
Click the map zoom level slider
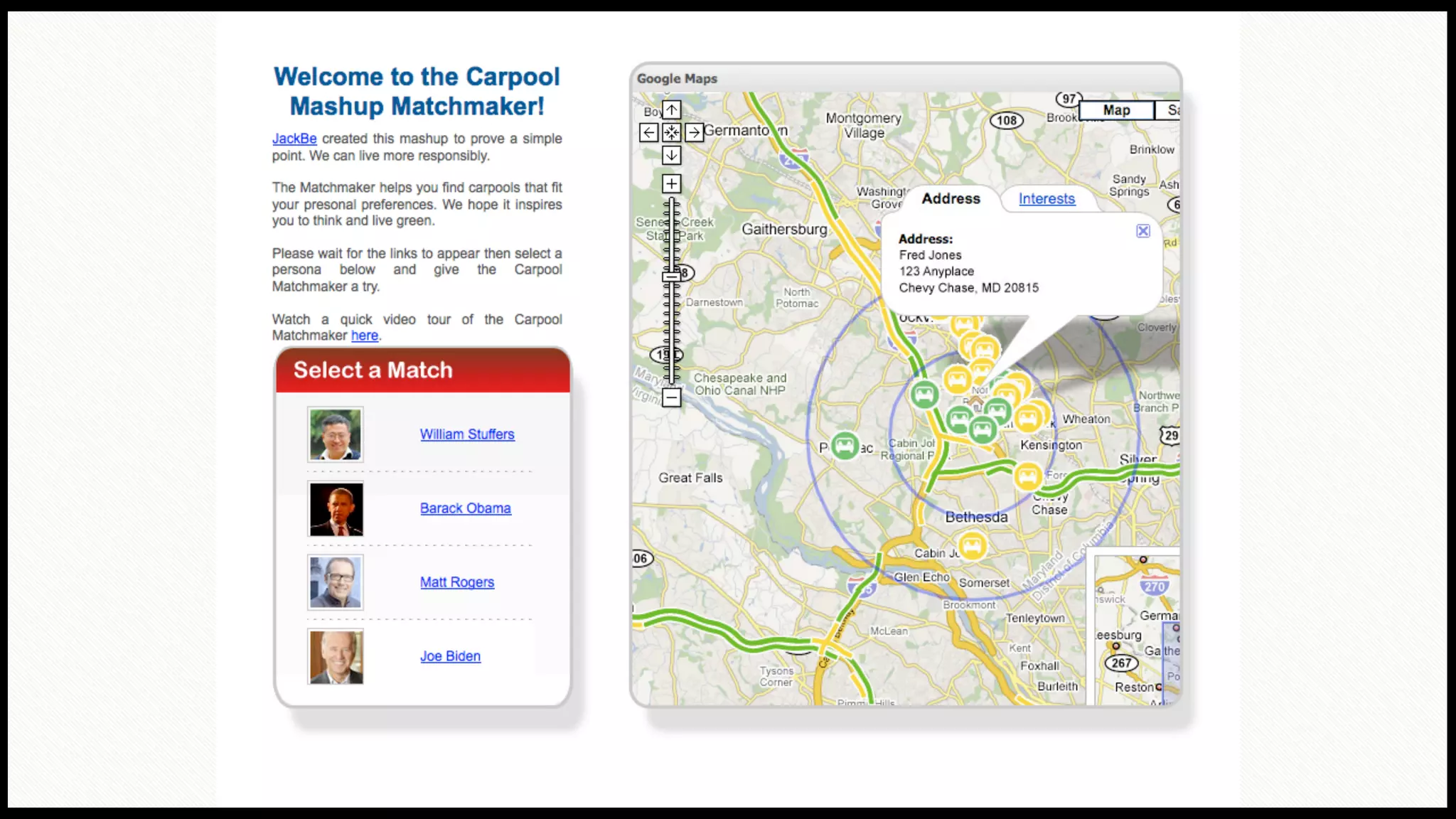671,277
